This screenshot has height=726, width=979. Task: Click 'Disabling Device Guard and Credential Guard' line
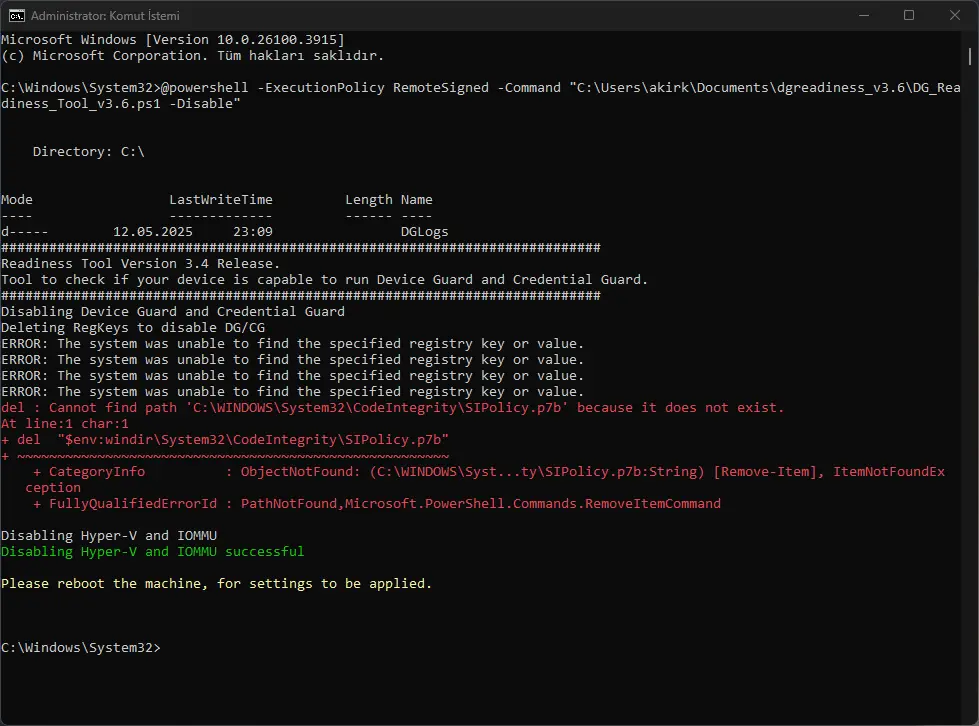pyautogui.click(x=173, y=311)
